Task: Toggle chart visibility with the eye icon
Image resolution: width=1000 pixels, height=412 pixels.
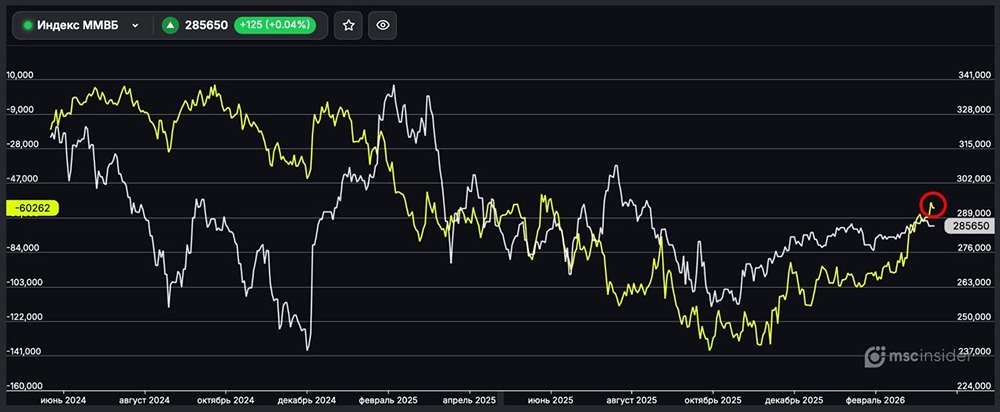Action: point(383,26)
